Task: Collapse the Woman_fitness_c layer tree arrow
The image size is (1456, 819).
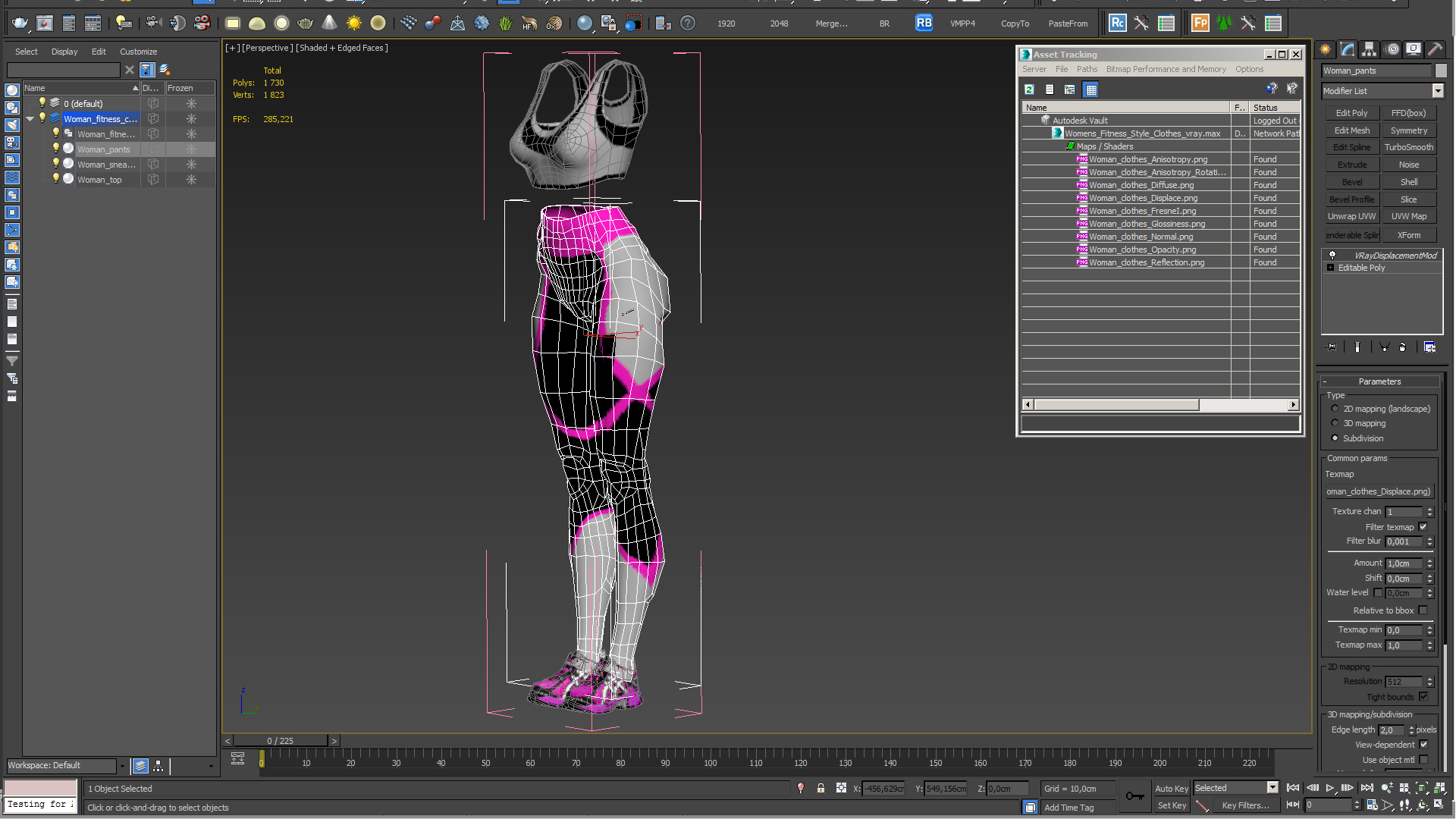Action: 30,119
